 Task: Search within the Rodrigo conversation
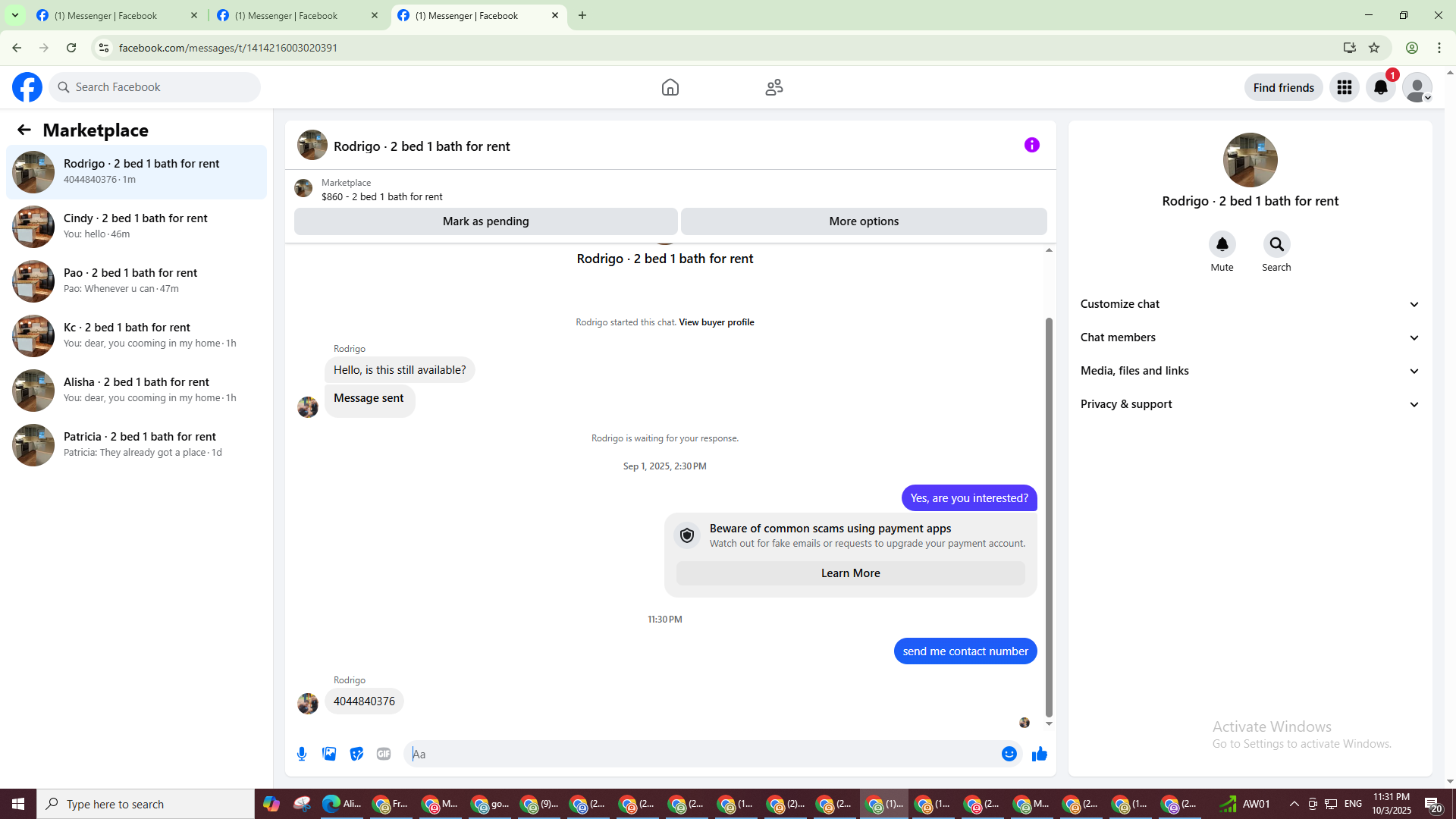[1277, 244]
